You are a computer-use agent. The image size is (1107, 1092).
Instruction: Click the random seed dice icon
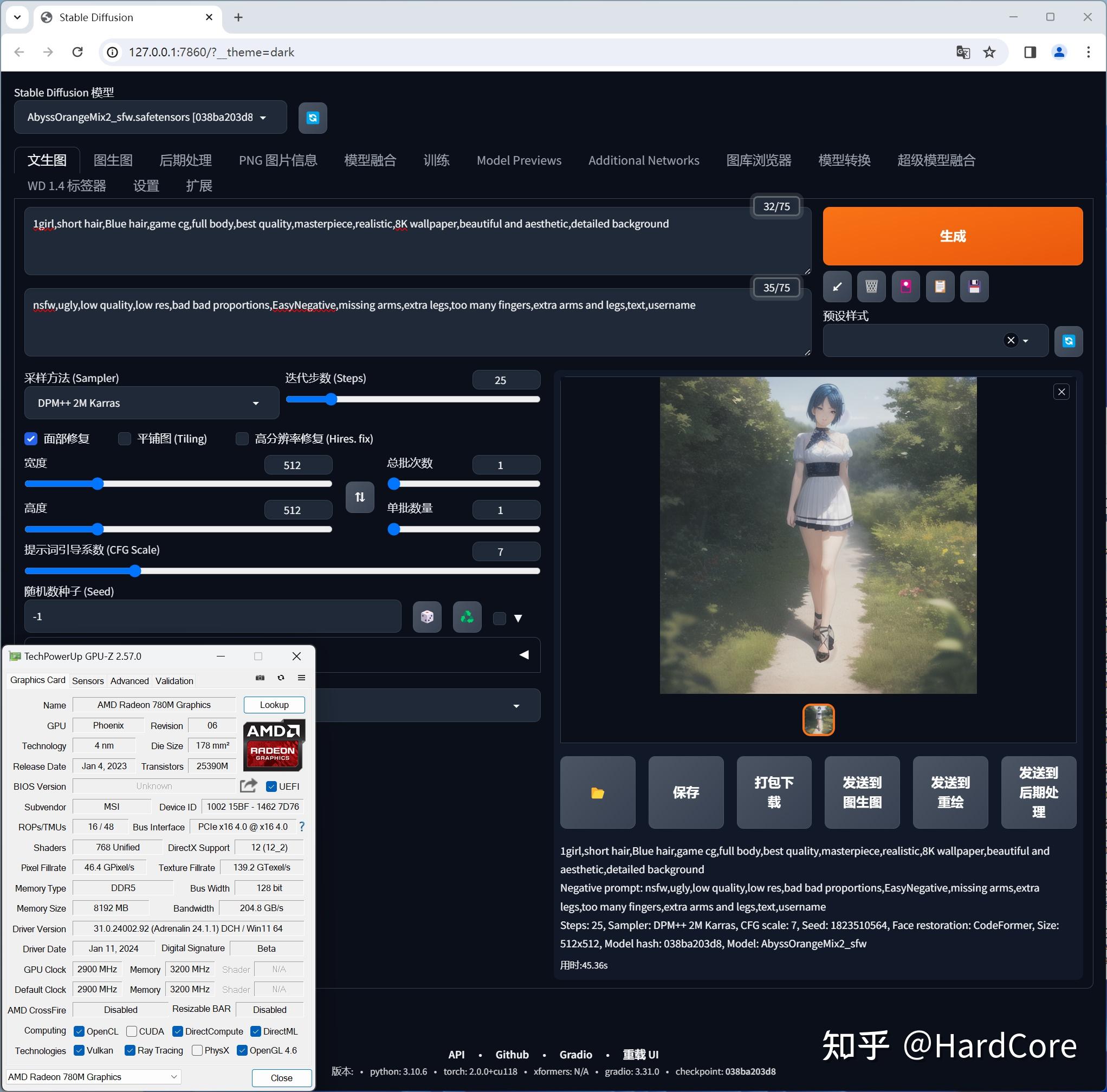(x=429, y=617)
